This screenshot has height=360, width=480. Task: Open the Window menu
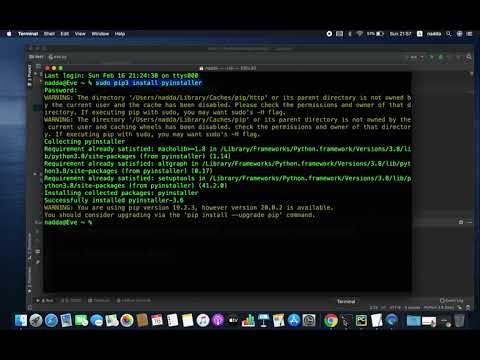click(100, 34)
